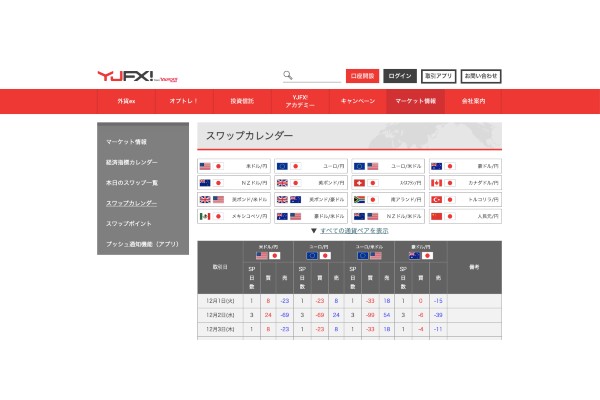Open the 口座開設 account button
Image resolution: width=600 pixels, height=400 pixels.
point(362,76)
